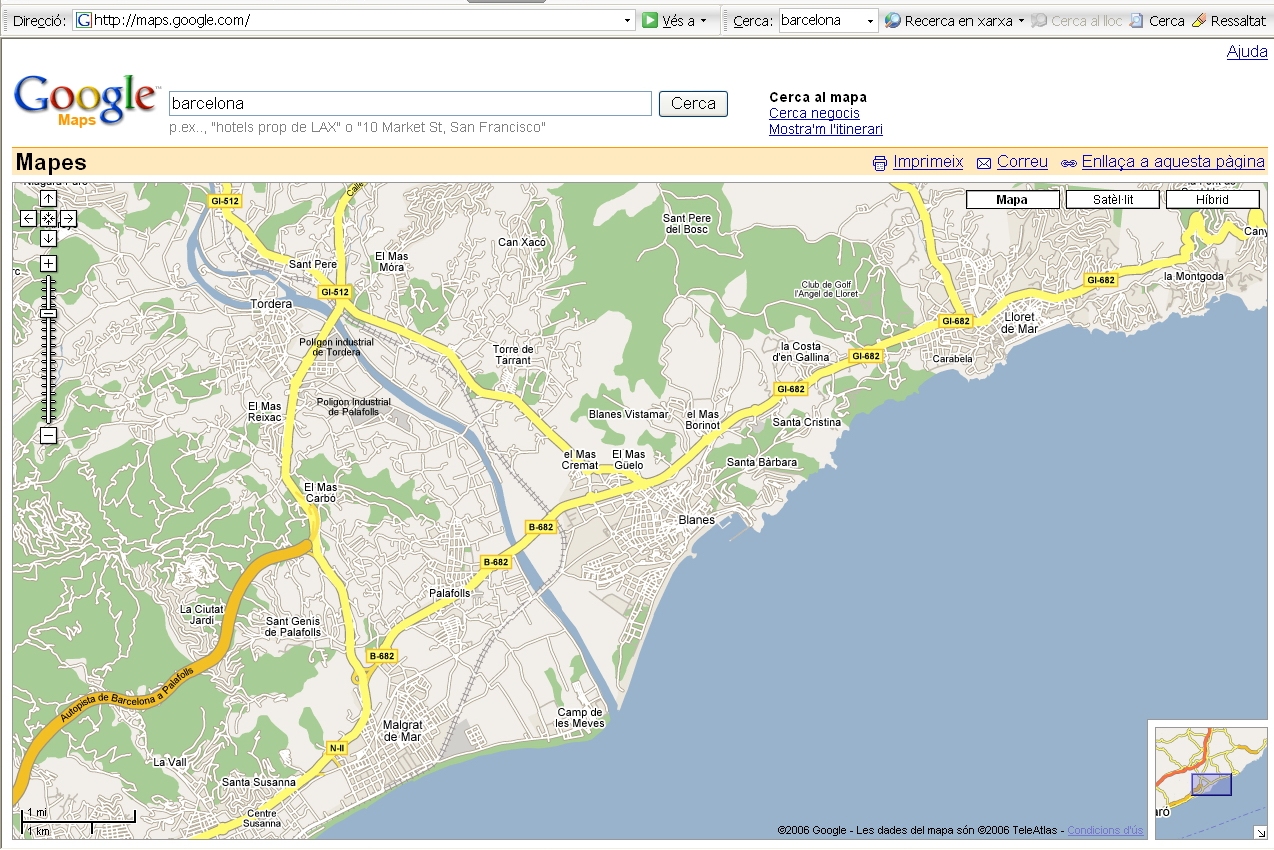Expand the Recerca en xarxa dropdown arrow
Screen dimensions: 1274x850
click(x=1021, y=21)
